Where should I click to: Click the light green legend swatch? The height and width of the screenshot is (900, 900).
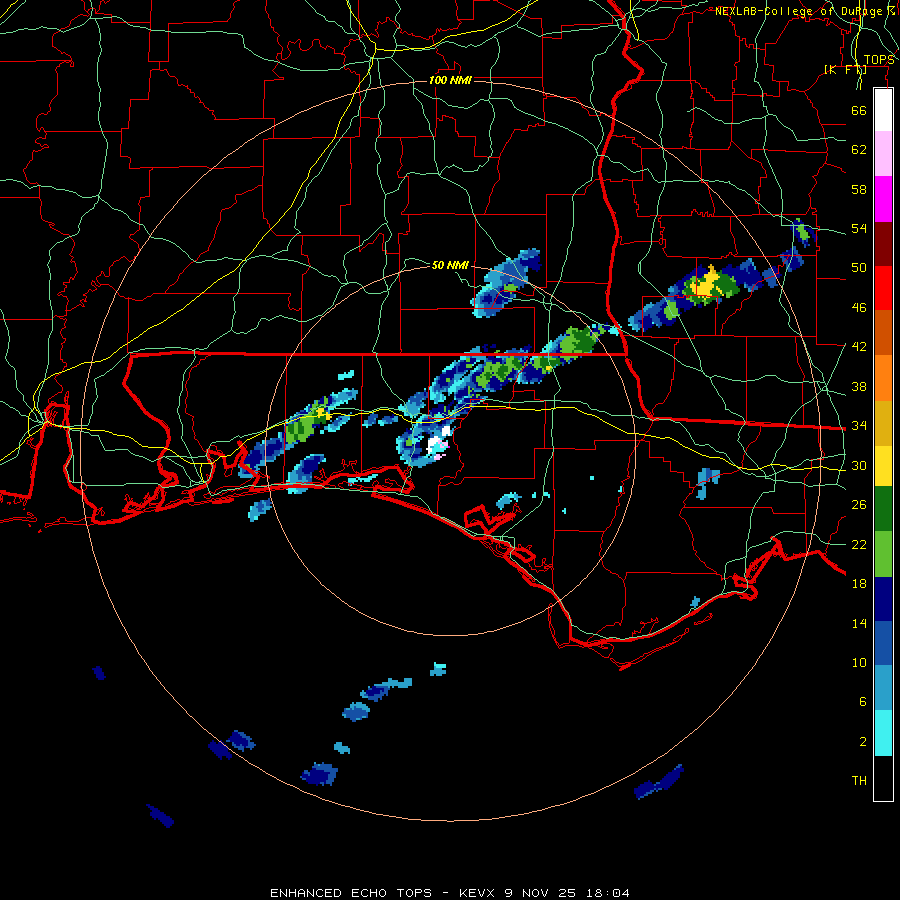(883, 554)
